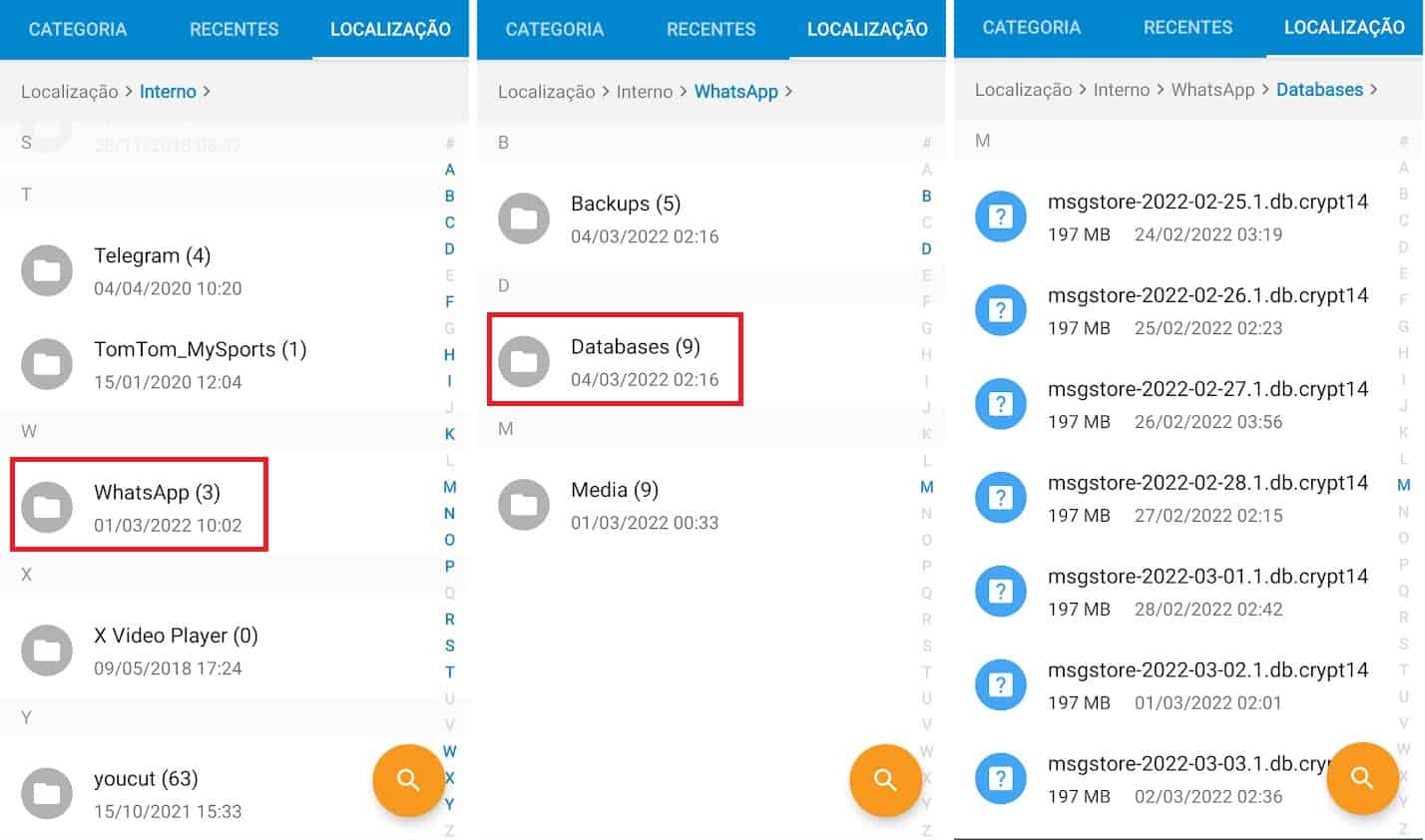1425x840 pixels.
Task: Switch to CATEGORIA tab in middle panel
Action: [555, 29]
